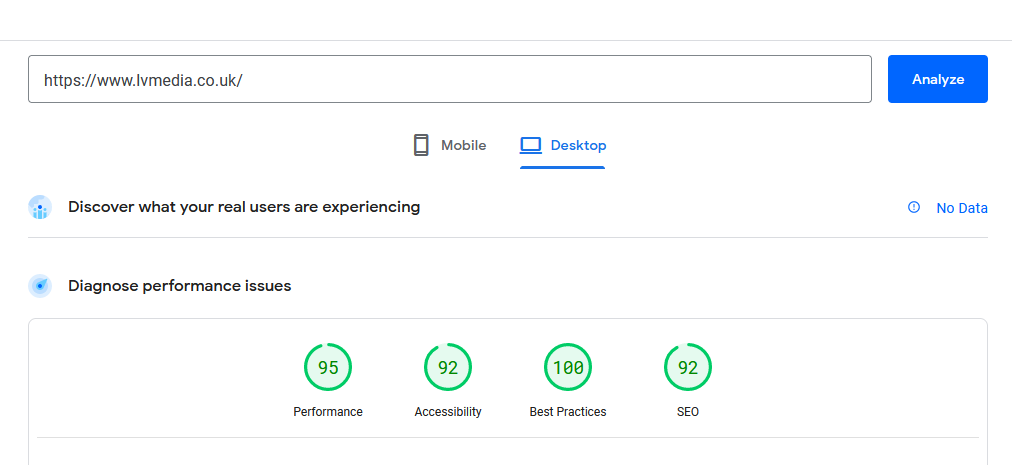Jump to the Accessibility label
This screenshot has width=1012, height=465.
point(448,411)
